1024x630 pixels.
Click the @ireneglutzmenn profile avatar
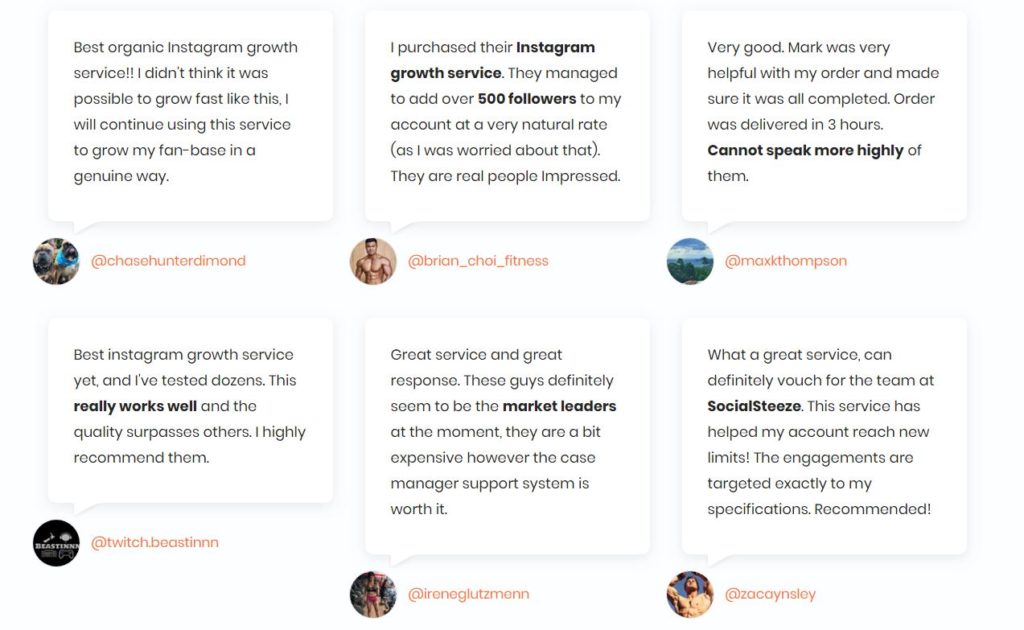click(x=373, y=594)
